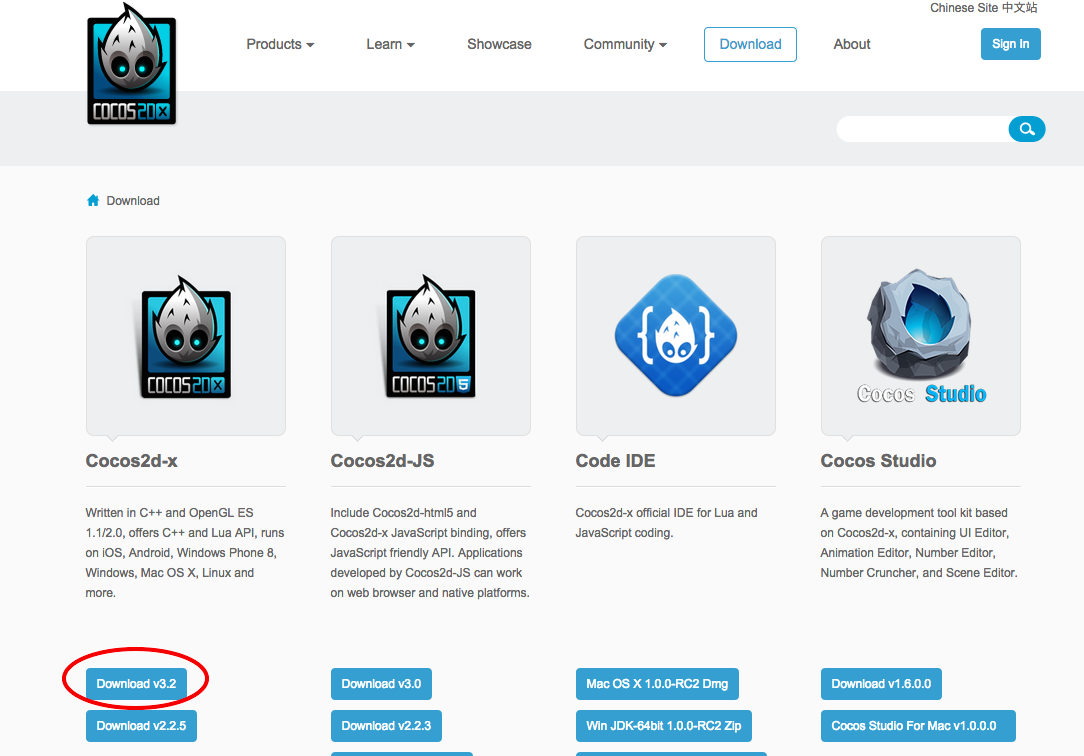Click the Code IDE heading
1084x756 pixels.
[x=615, y=461]
